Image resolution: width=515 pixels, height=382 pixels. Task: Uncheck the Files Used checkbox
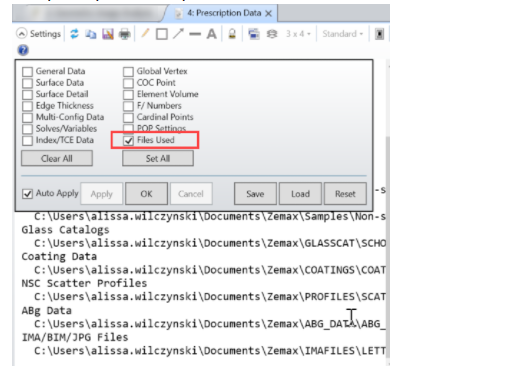coord(128,140)
